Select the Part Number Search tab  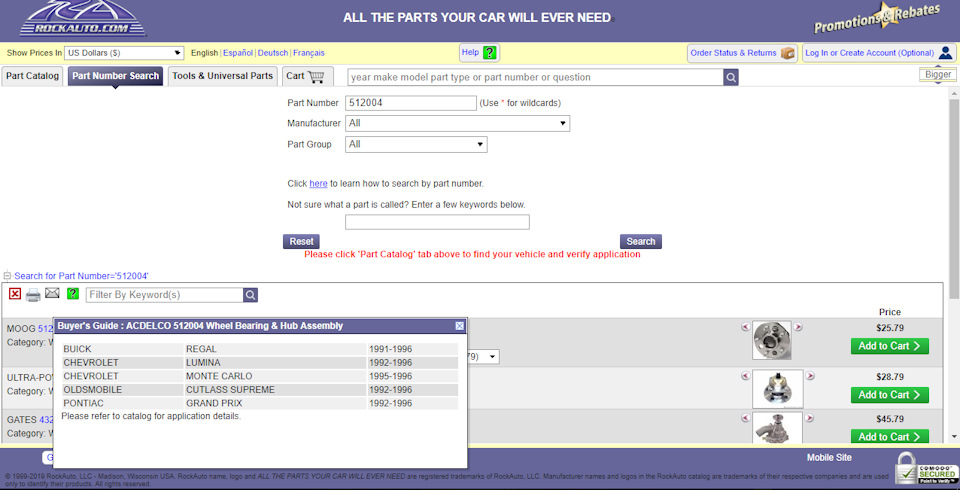coord(115,76)
